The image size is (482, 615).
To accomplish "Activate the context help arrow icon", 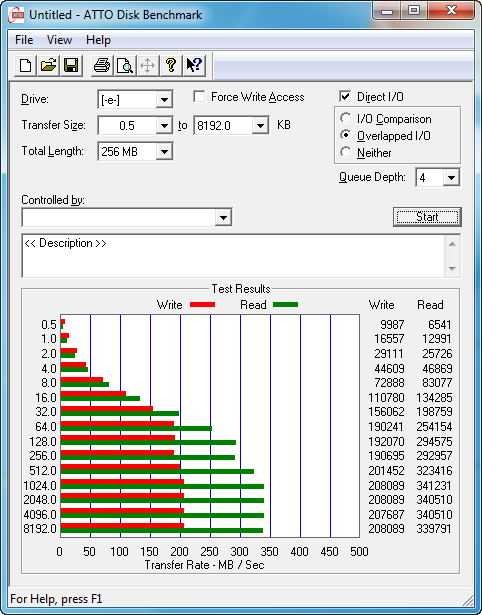I will 194,65.
